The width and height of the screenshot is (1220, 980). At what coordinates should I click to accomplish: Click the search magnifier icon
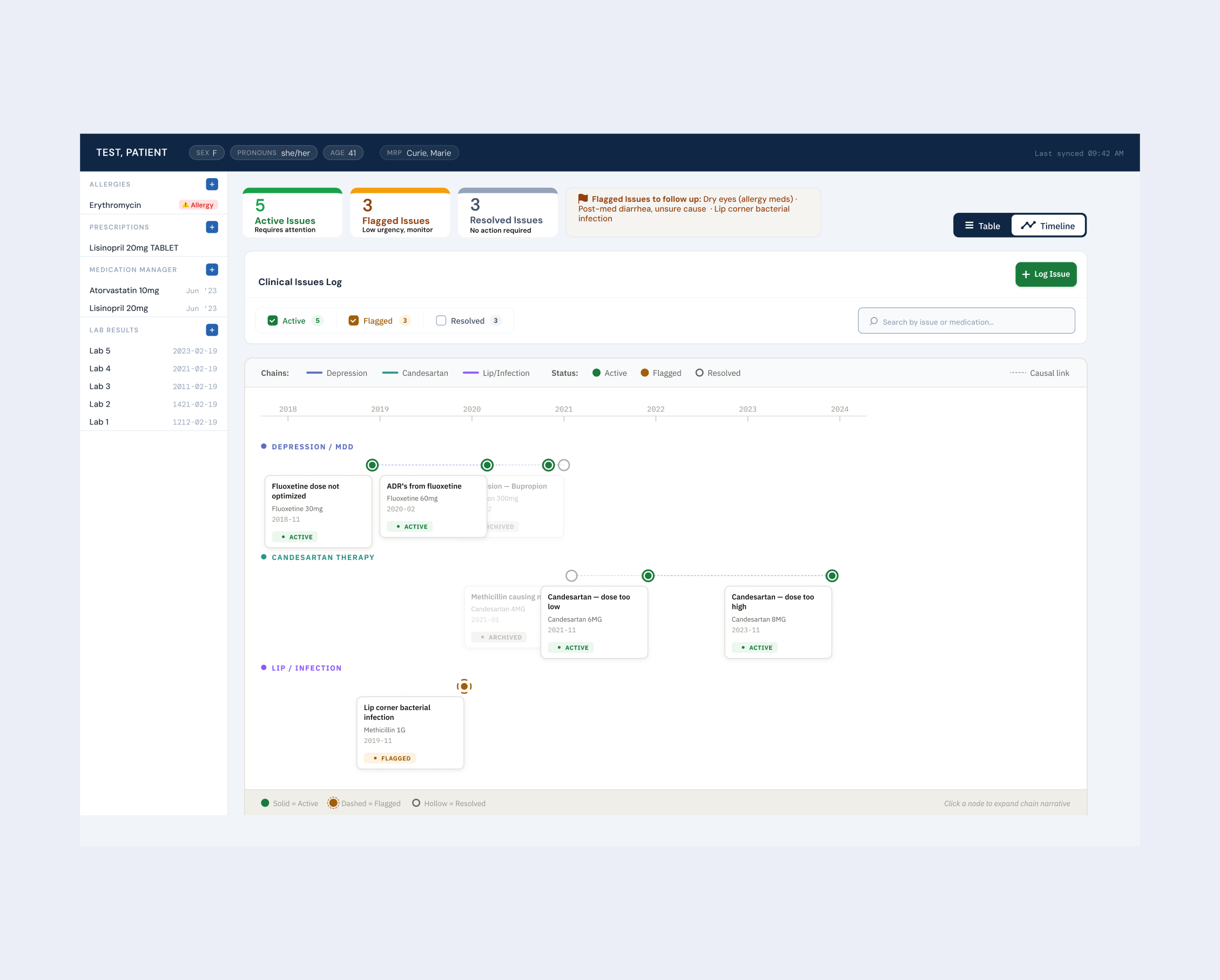point(874,321)
